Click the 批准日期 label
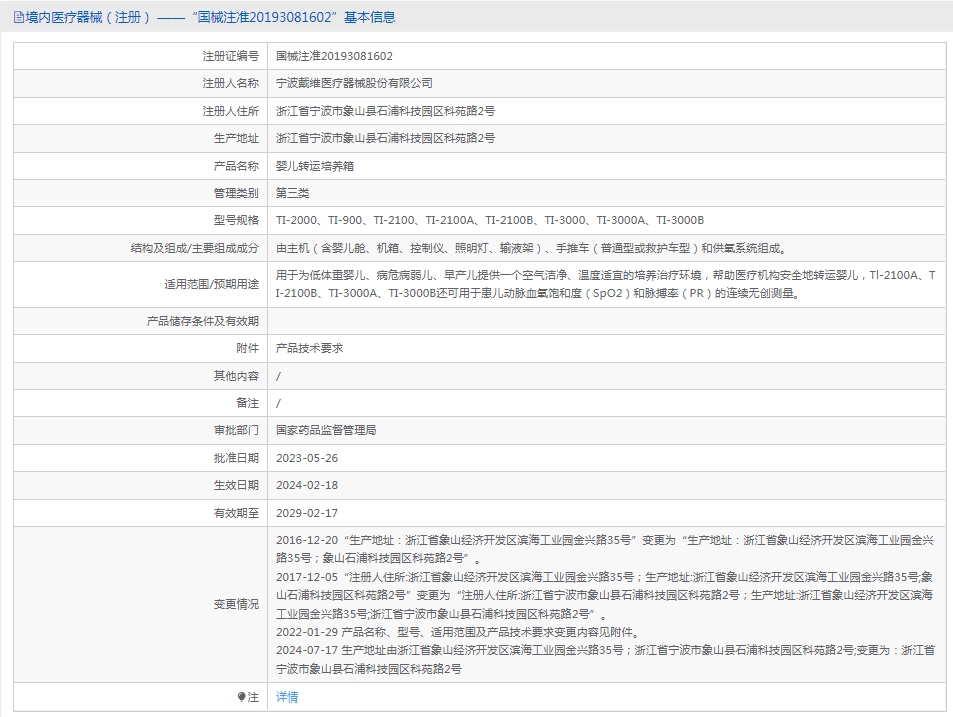This screenshot has height=717, width=953. (236, 458)
